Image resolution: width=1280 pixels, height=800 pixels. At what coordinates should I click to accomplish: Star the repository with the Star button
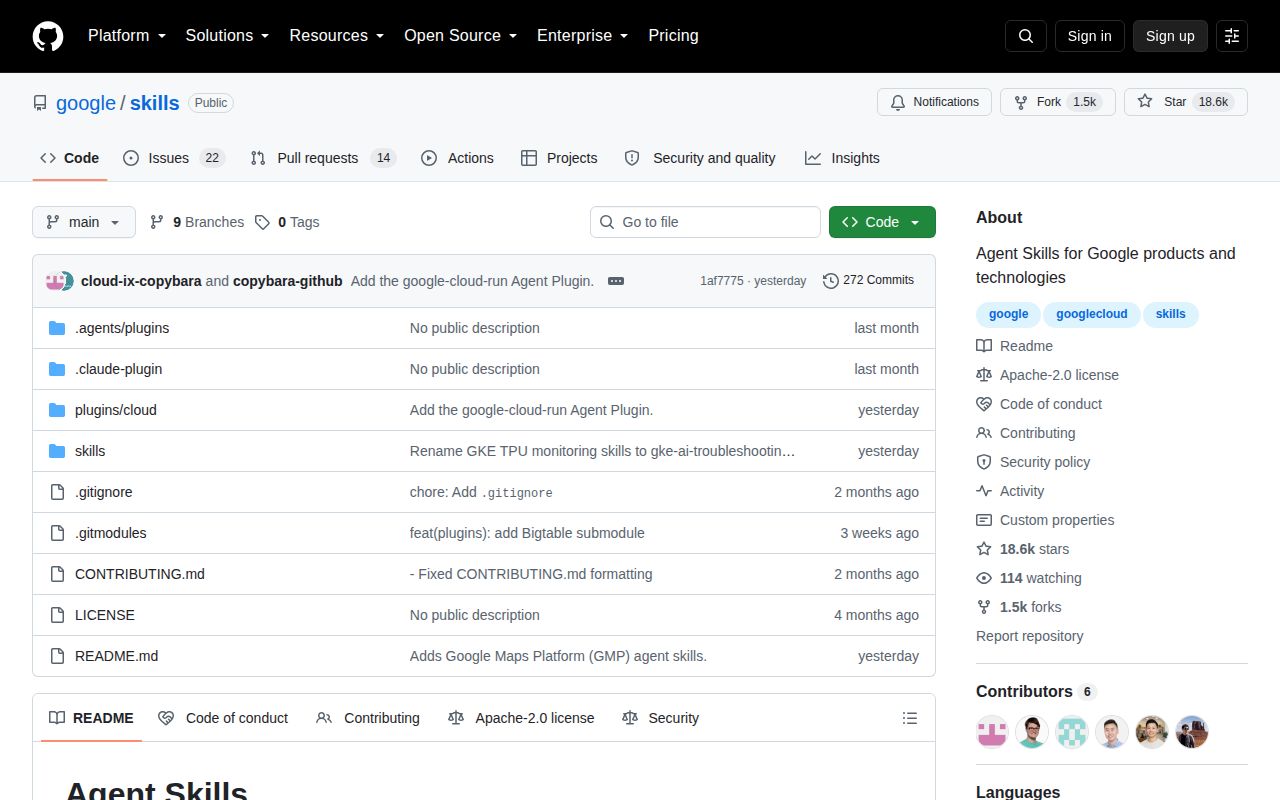[1186, 102]
